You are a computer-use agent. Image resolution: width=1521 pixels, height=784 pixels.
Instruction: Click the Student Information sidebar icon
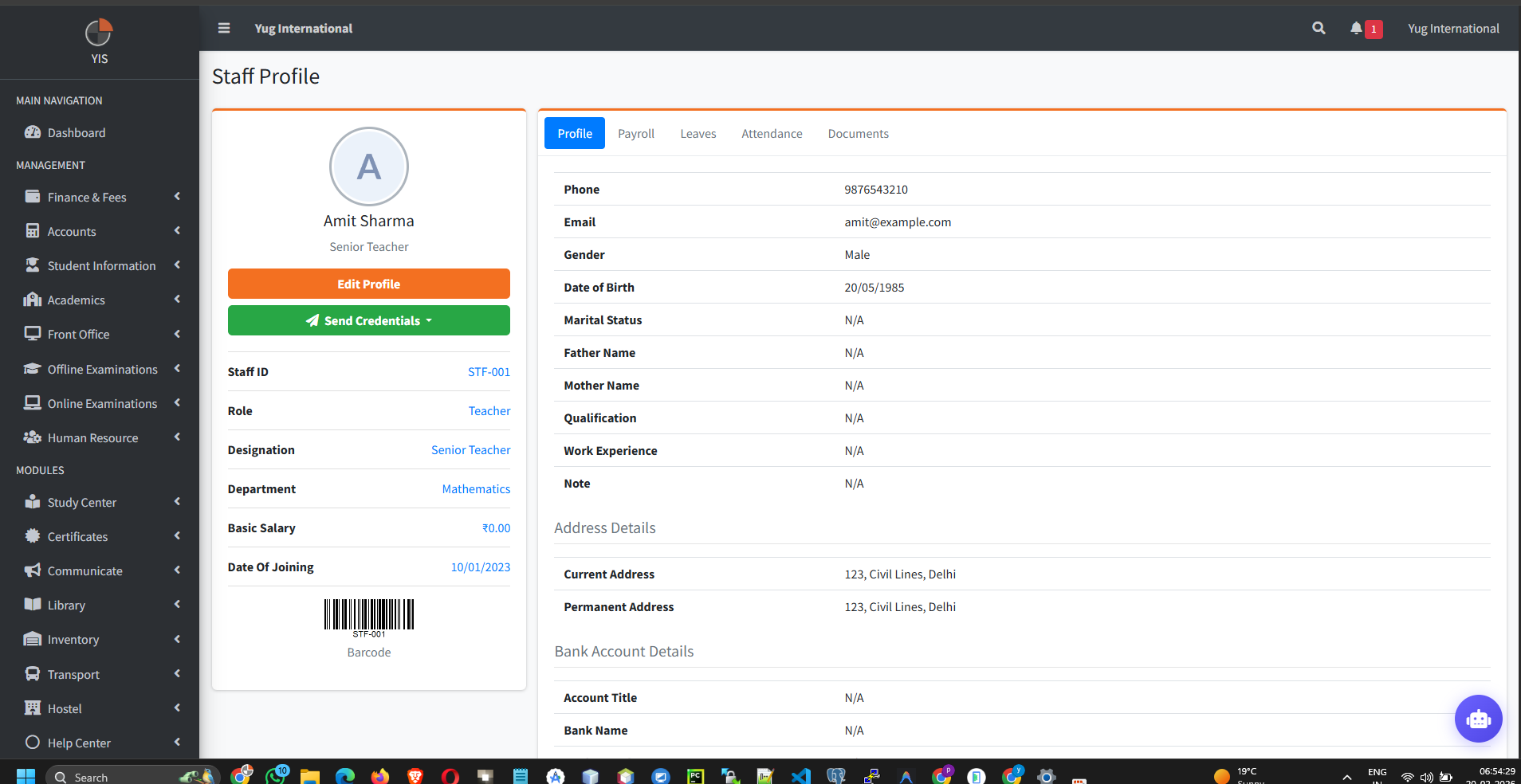(32, 265)
